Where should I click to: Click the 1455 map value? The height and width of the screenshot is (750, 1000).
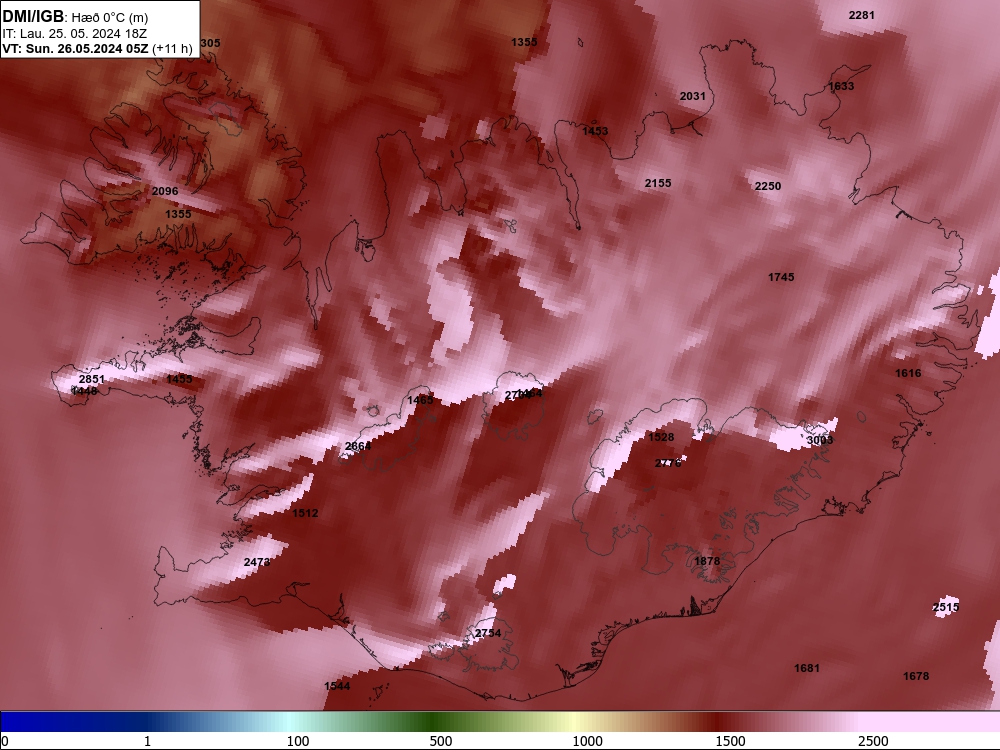click(179, 379)
